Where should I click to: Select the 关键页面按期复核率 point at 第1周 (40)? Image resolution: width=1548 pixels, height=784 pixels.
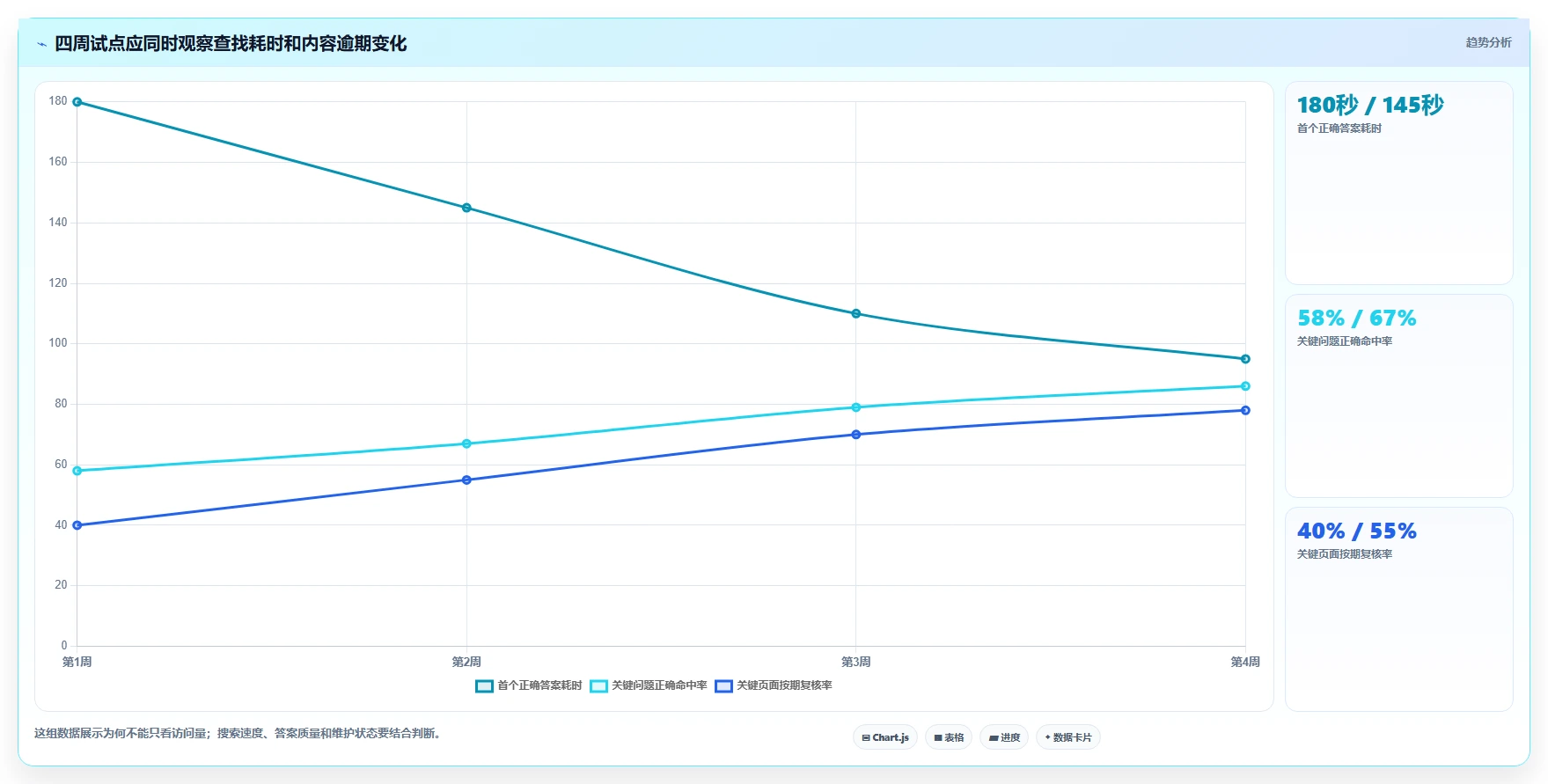[x=77, y=525]
